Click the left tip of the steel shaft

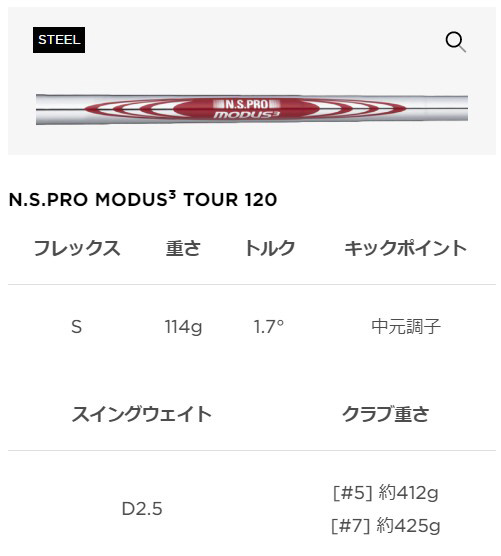click(x=43, y=109)
